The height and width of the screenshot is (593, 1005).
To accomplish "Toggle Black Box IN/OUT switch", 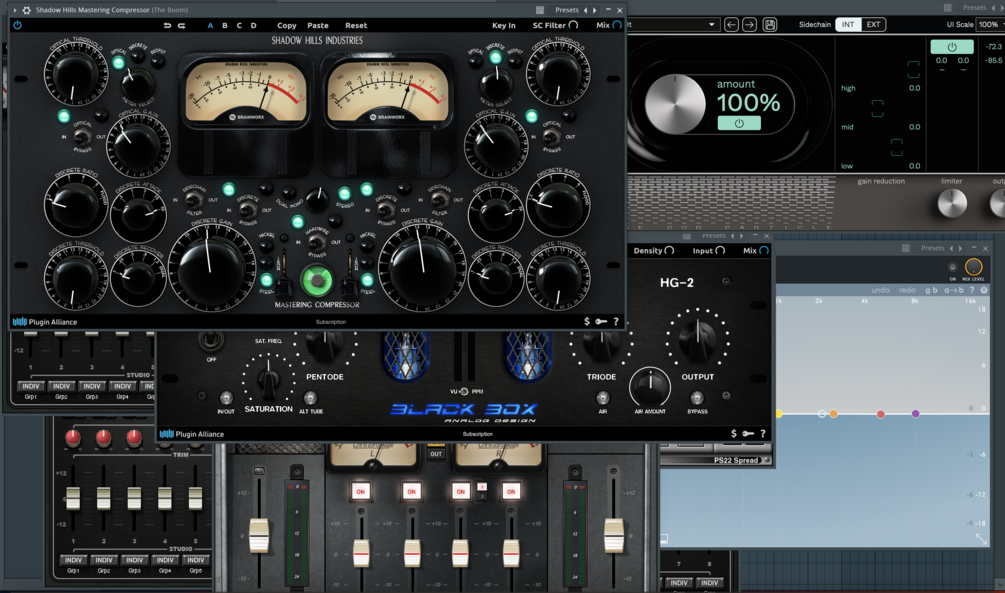I will pos(226,397).
